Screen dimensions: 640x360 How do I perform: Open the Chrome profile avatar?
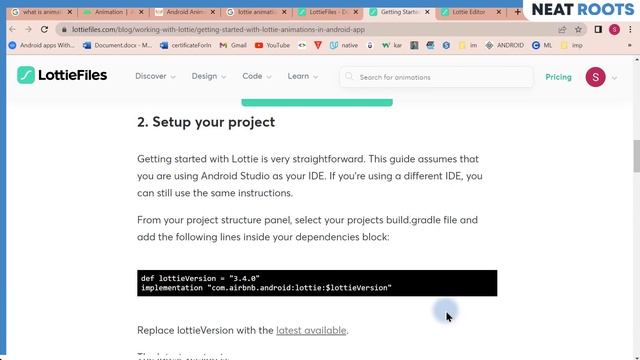(614, 29)
